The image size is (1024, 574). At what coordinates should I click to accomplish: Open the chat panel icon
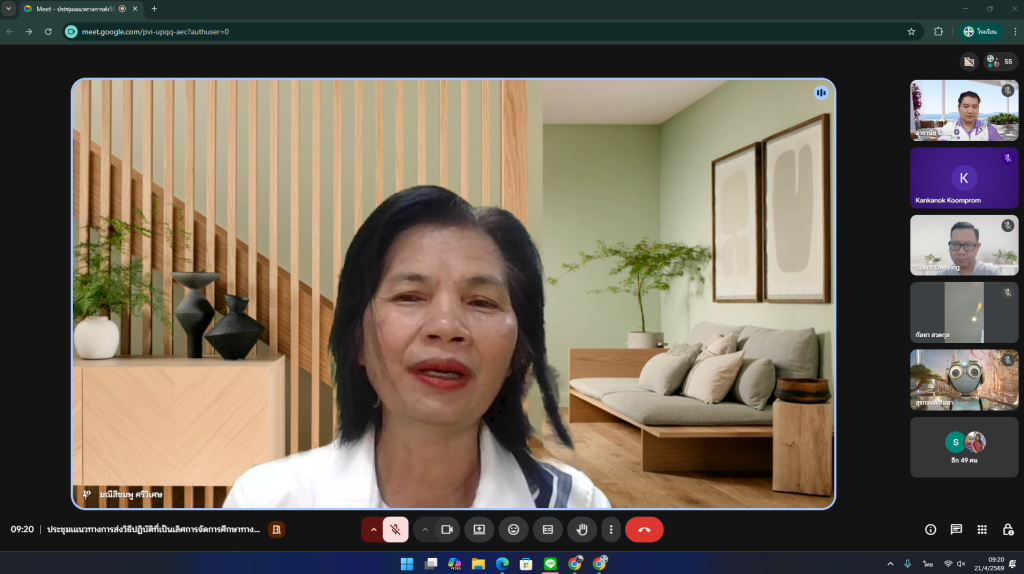956,529
